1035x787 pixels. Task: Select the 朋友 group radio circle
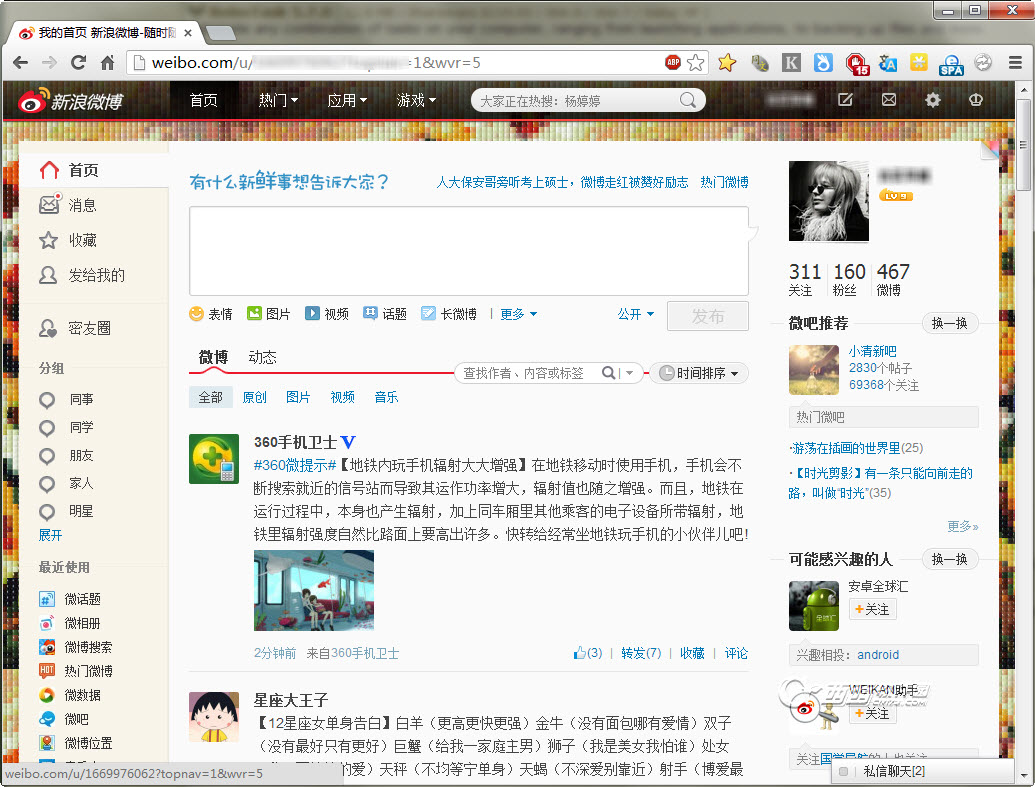47,456
